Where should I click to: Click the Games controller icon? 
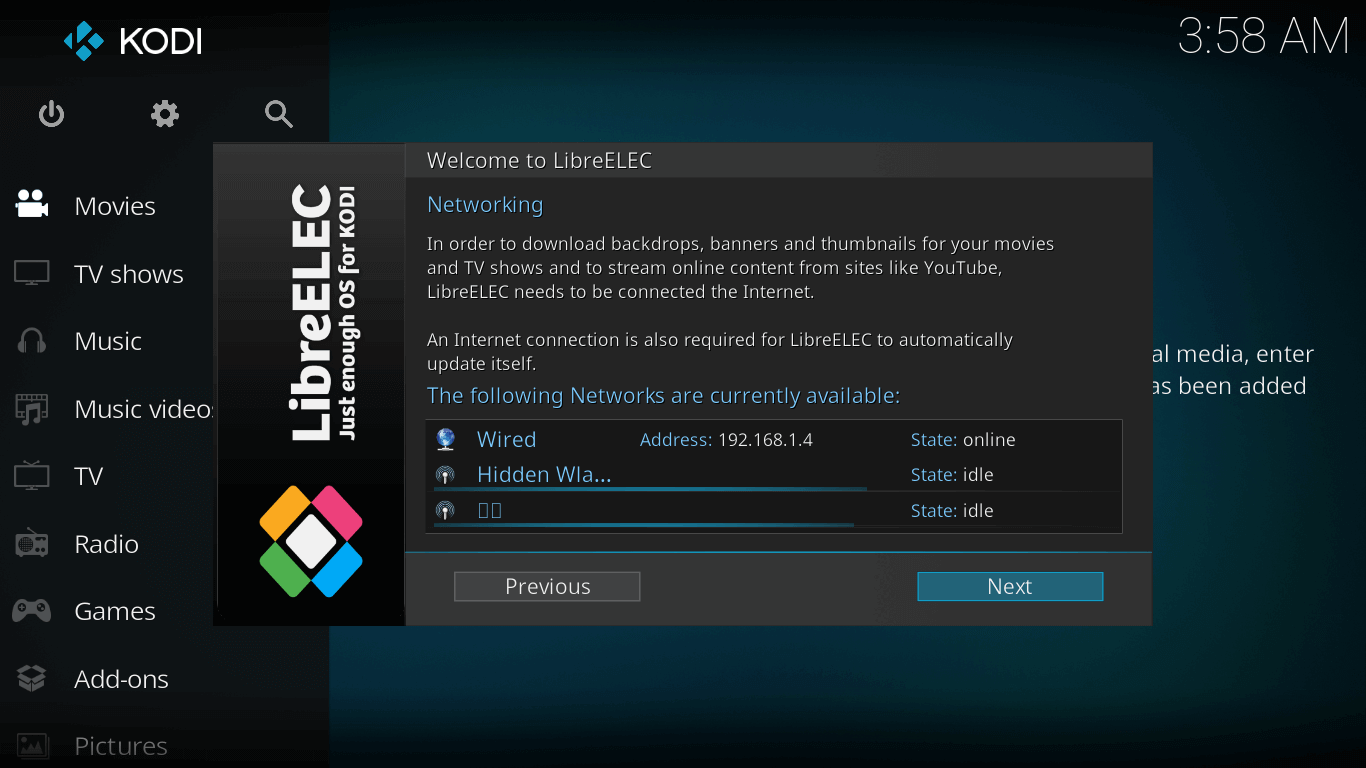click(x=32, y=611)
